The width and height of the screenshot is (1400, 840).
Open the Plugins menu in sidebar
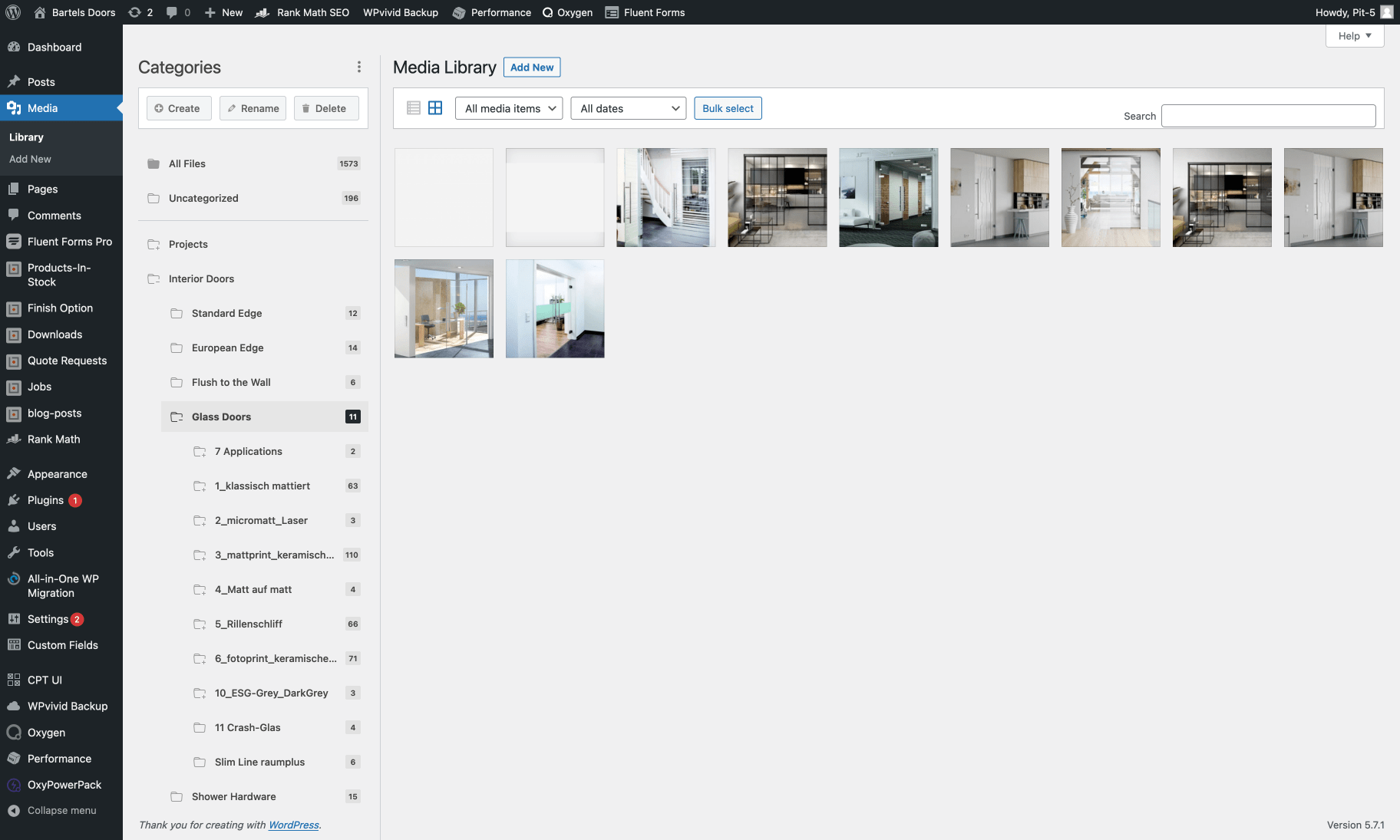pyautogui.click(x=45, y=500)
